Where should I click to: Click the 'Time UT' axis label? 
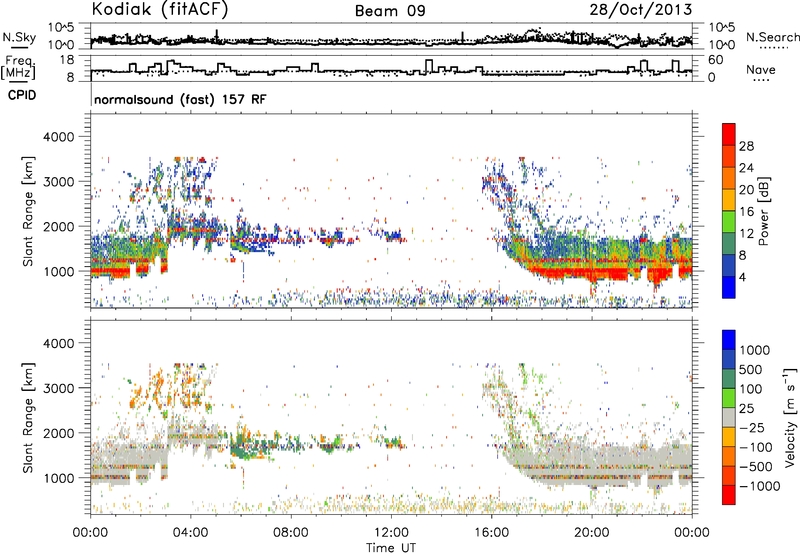391,548
